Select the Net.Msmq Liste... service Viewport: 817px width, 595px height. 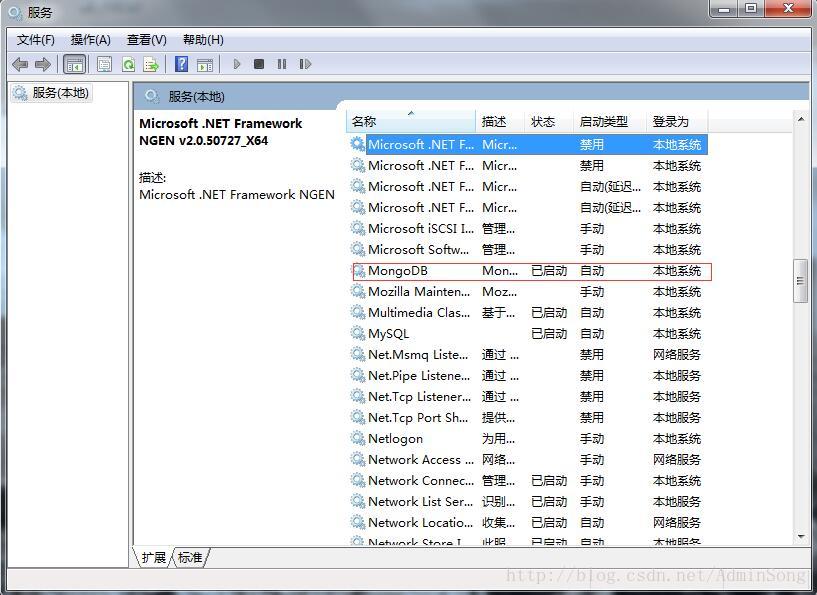[x=418, y=355]
